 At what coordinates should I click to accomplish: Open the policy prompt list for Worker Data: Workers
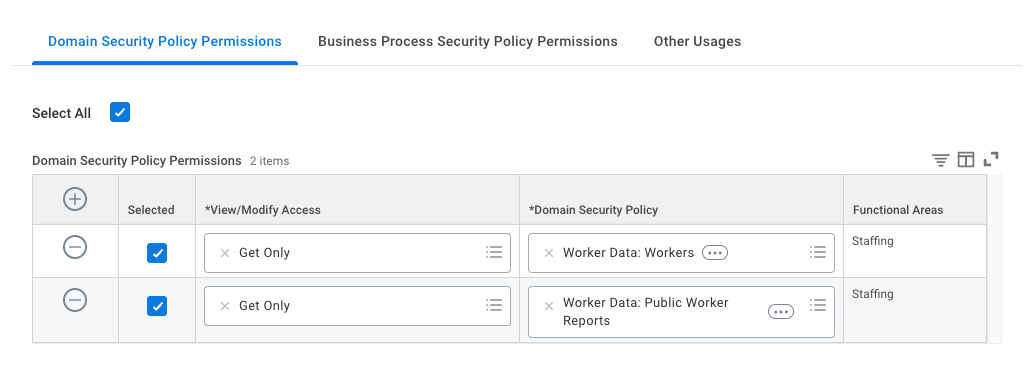pyautogui.click(x=818, y=252)
